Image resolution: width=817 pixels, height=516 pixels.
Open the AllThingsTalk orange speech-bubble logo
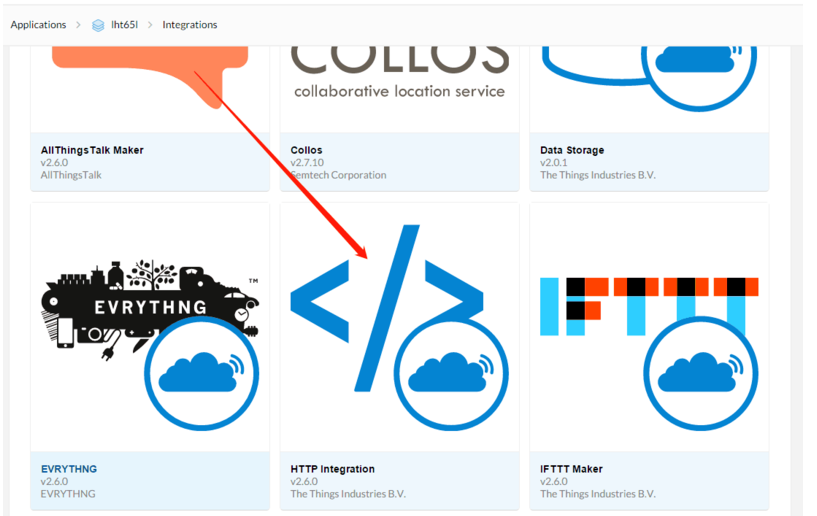pos(150,77)
